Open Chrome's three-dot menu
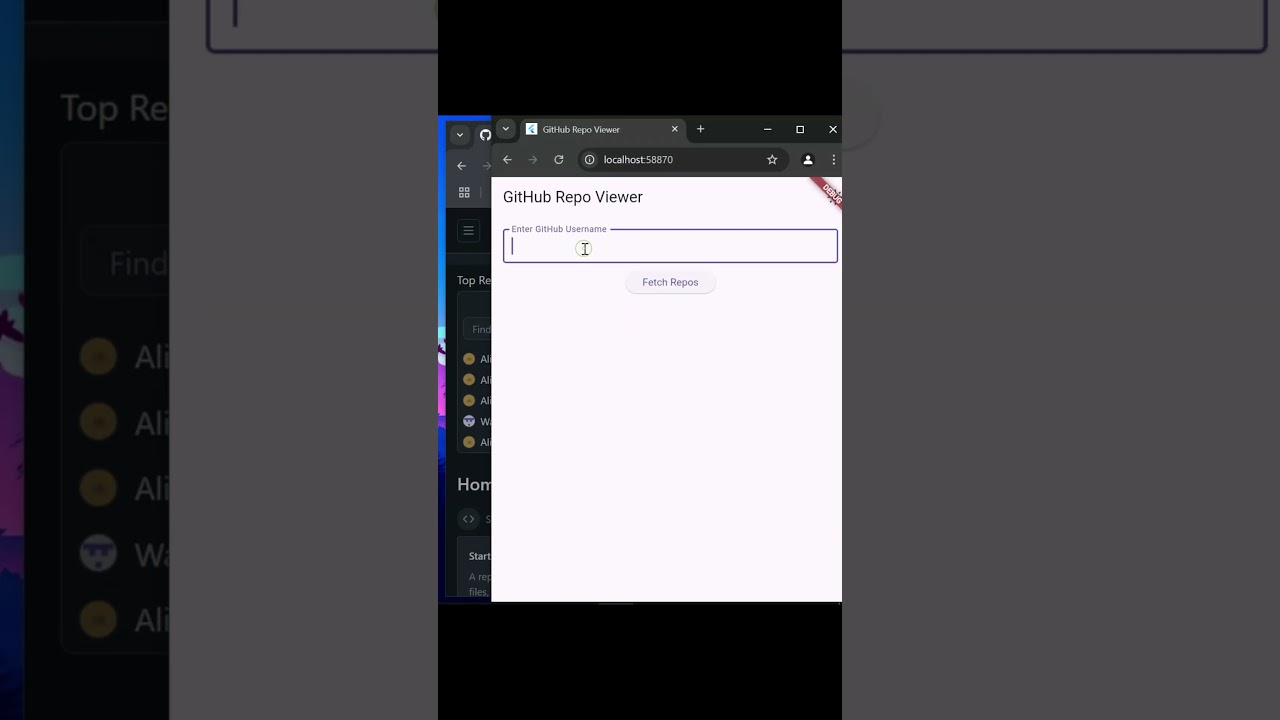Screen dimensions: 1280x720 [x=833, y=160]
